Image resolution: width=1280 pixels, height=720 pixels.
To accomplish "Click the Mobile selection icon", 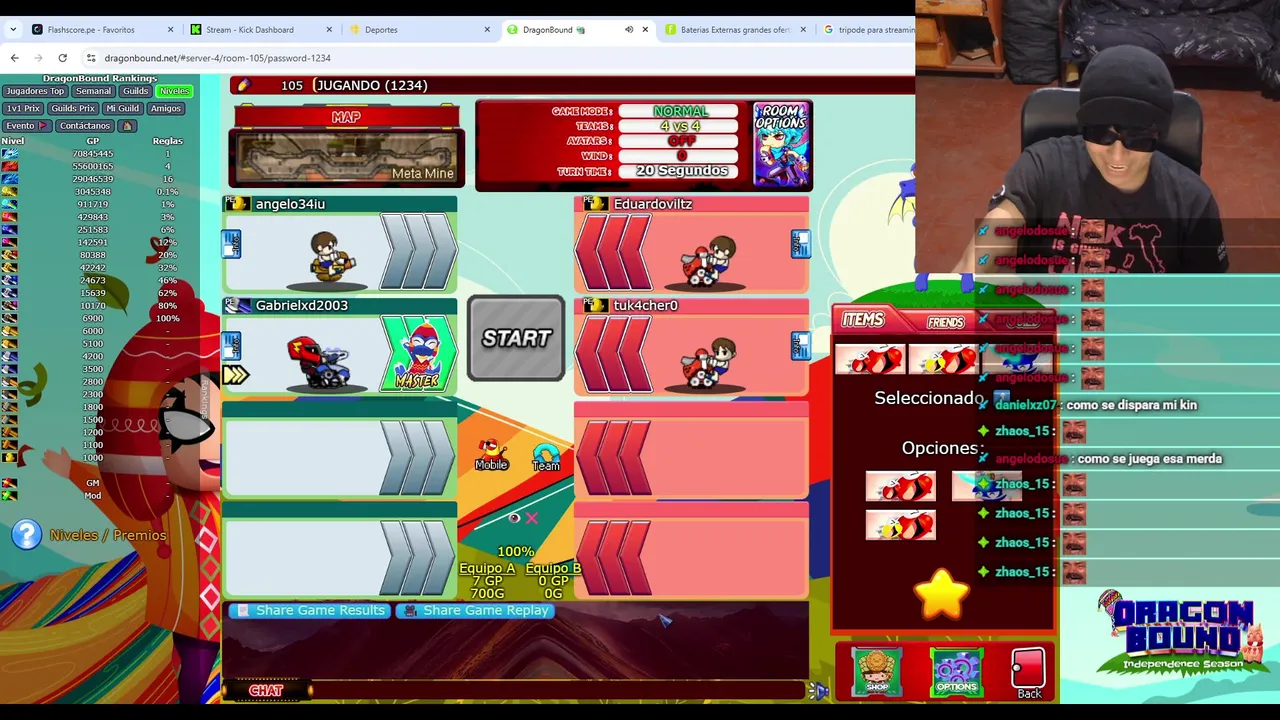I will (x=491, y=454).
